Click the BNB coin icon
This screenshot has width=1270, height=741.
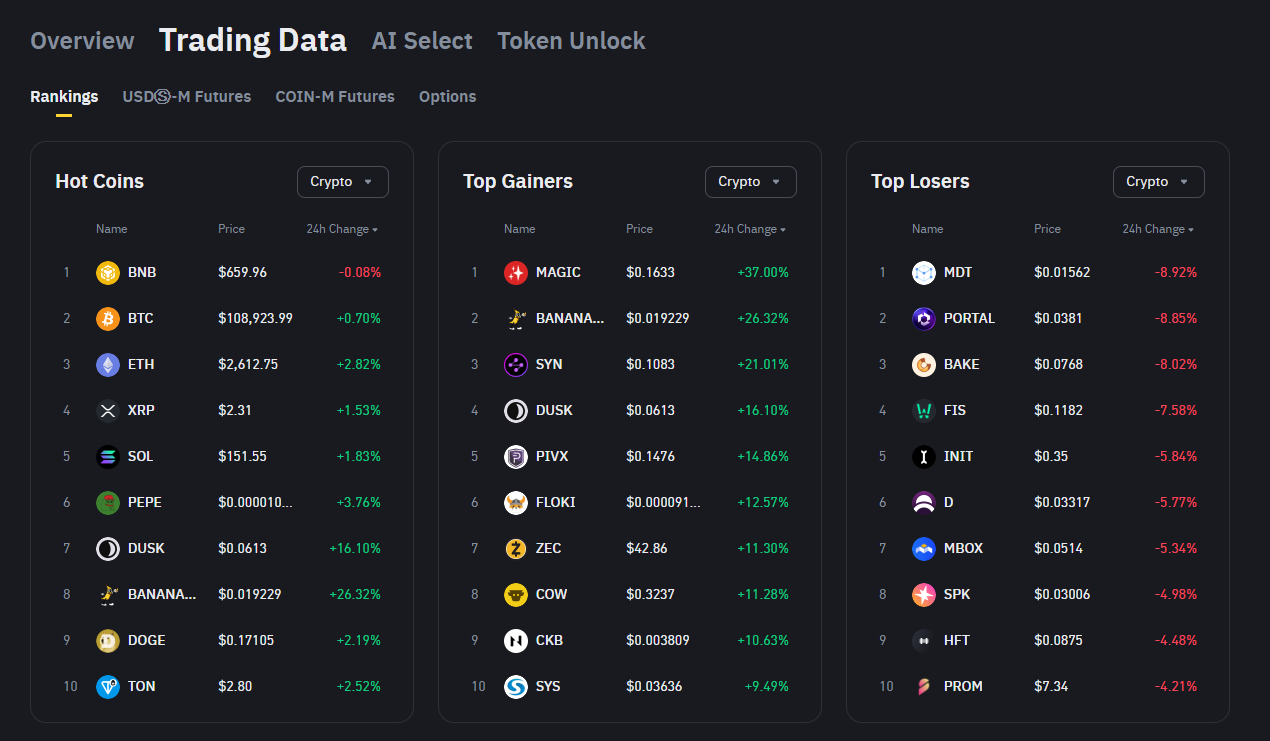pyautogui.click(x=108, y=272)
